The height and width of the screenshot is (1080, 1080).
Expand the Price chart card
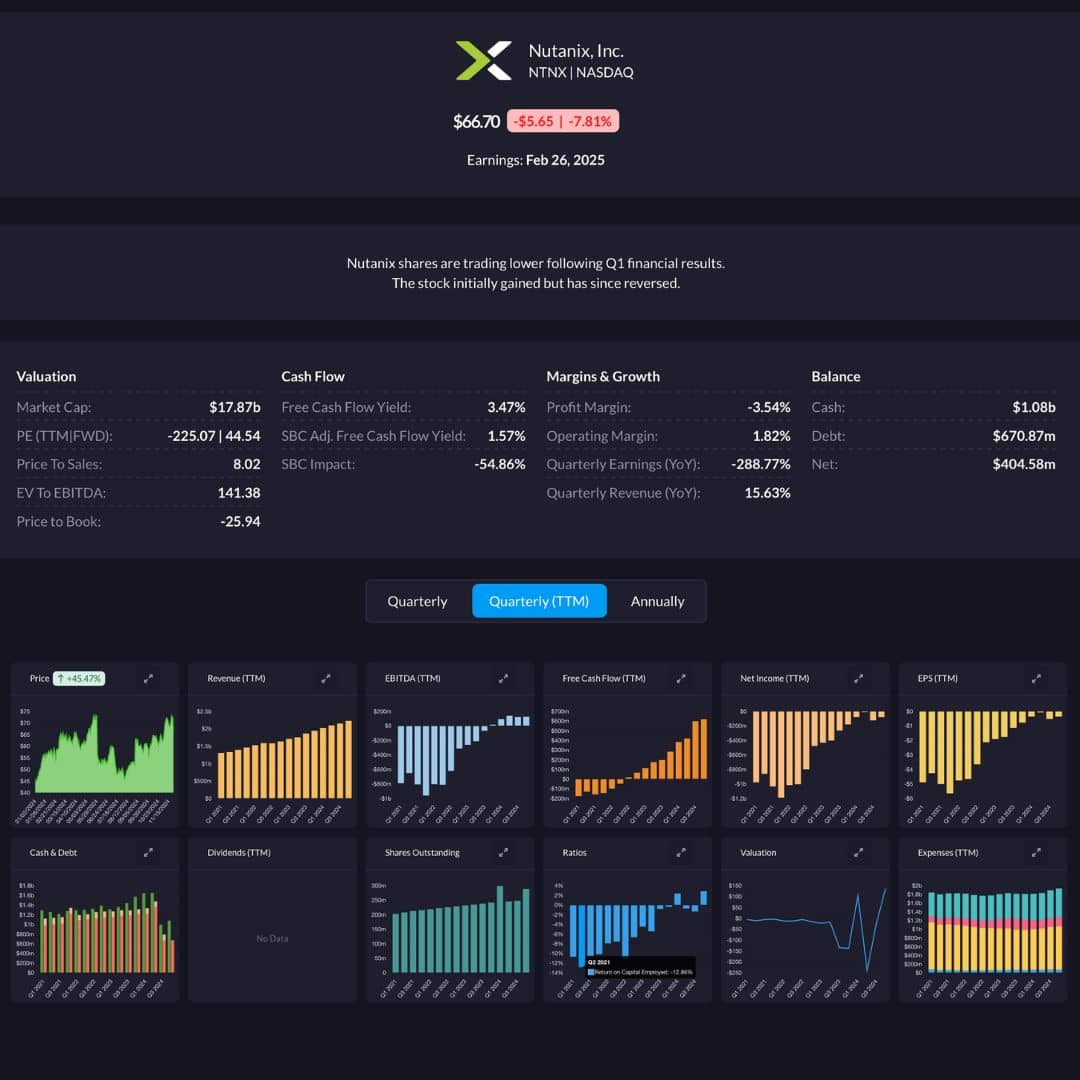point(148,678)
